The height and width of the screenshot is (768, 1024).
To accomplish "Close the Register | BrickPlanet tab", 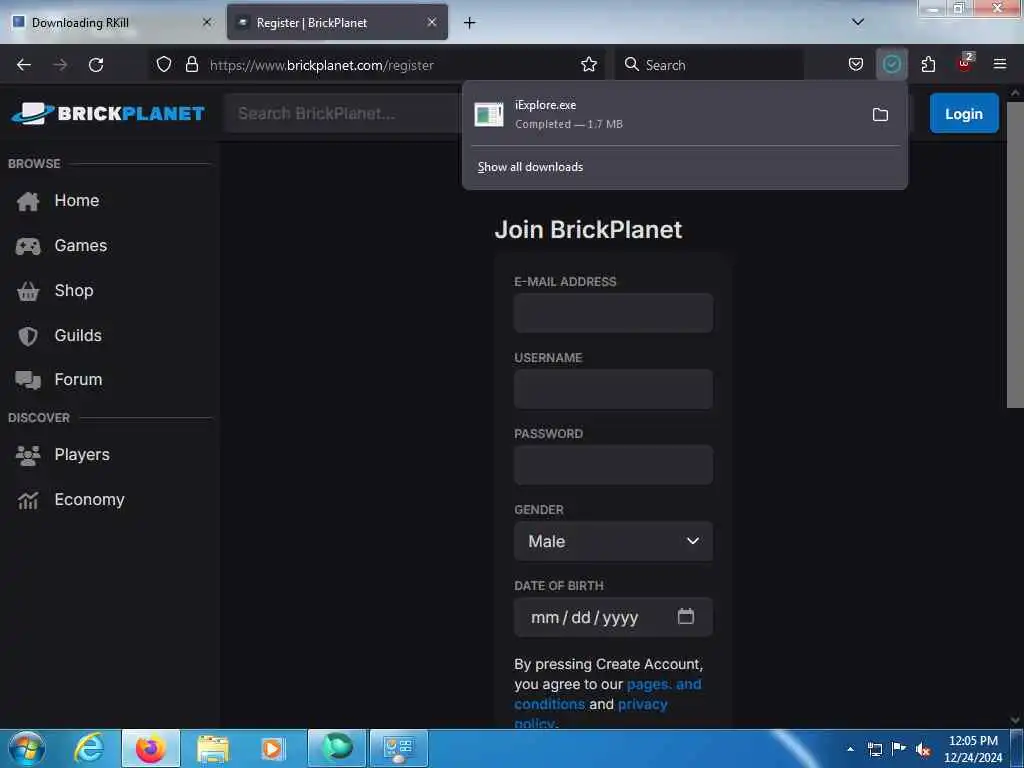I will [x=432, y=22].
